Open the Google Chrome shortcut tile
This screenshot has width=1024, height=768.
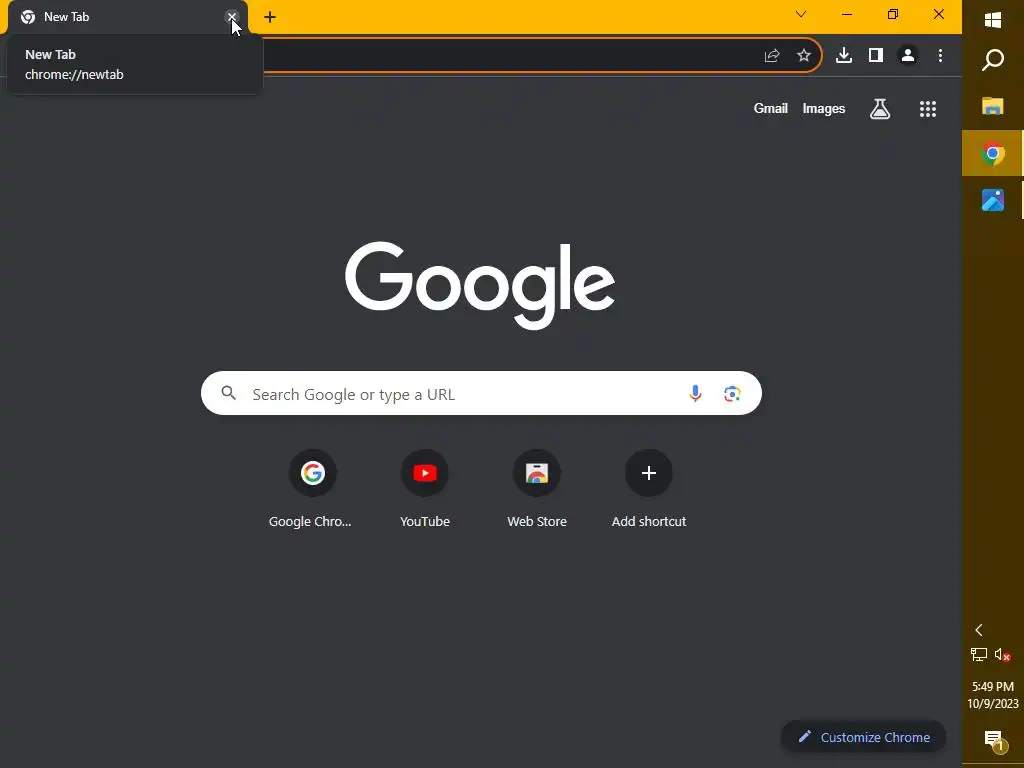(x=312, y=488)
